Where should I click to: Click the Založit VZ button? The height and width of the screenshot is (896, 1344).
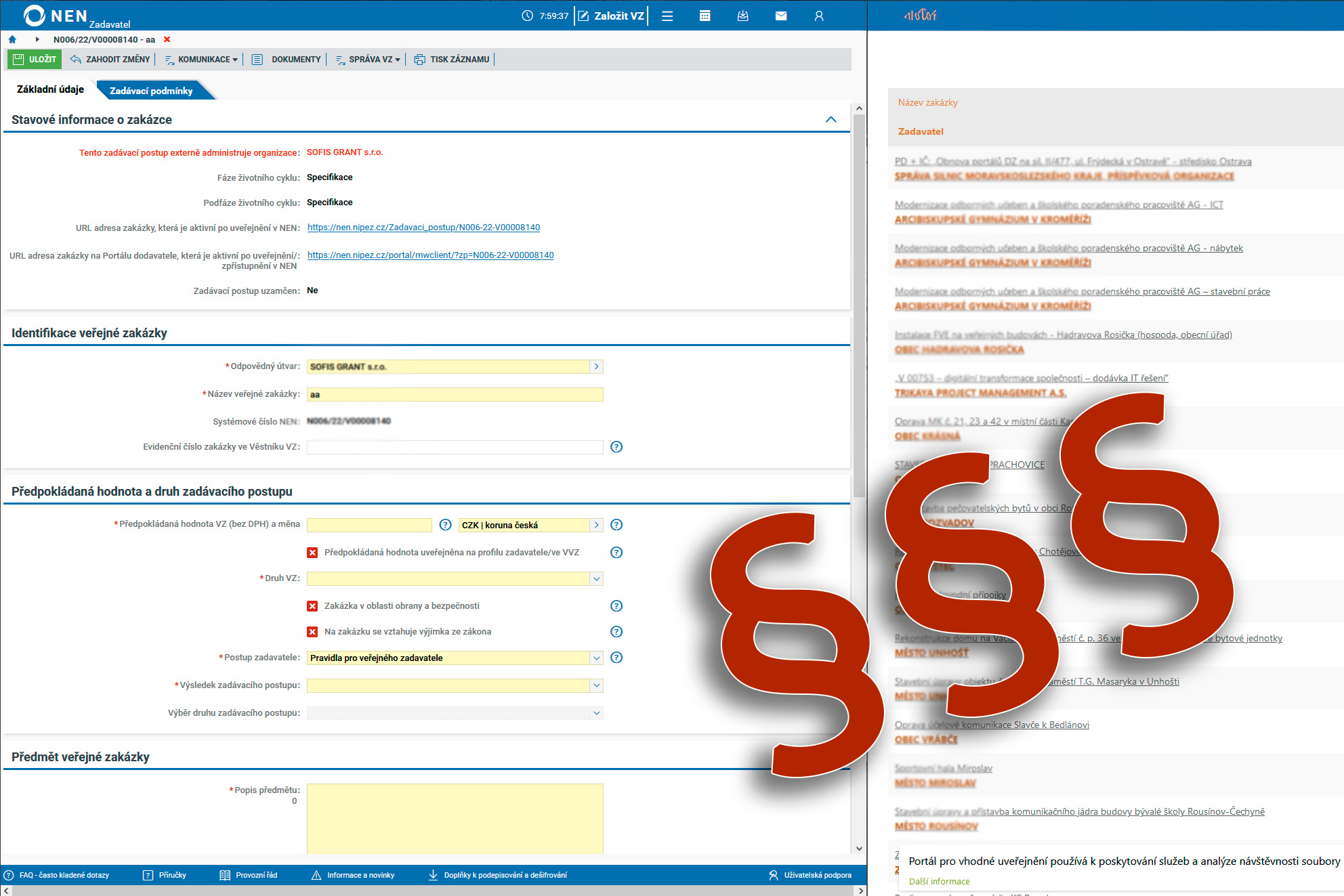(611, 16)
